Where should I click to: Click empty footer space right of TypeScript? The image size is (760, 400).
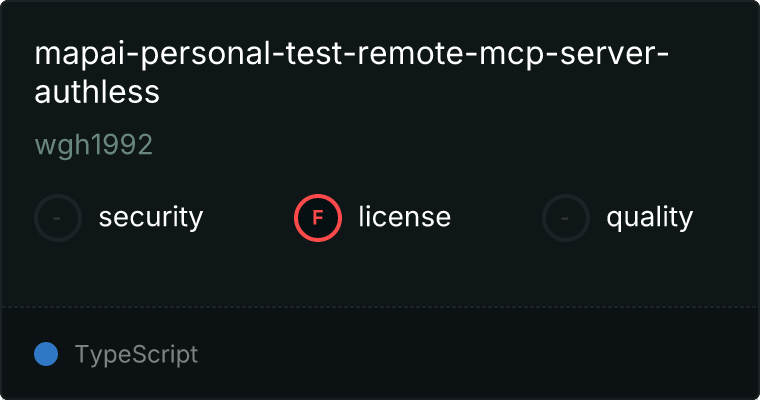(x=480, y=354)
